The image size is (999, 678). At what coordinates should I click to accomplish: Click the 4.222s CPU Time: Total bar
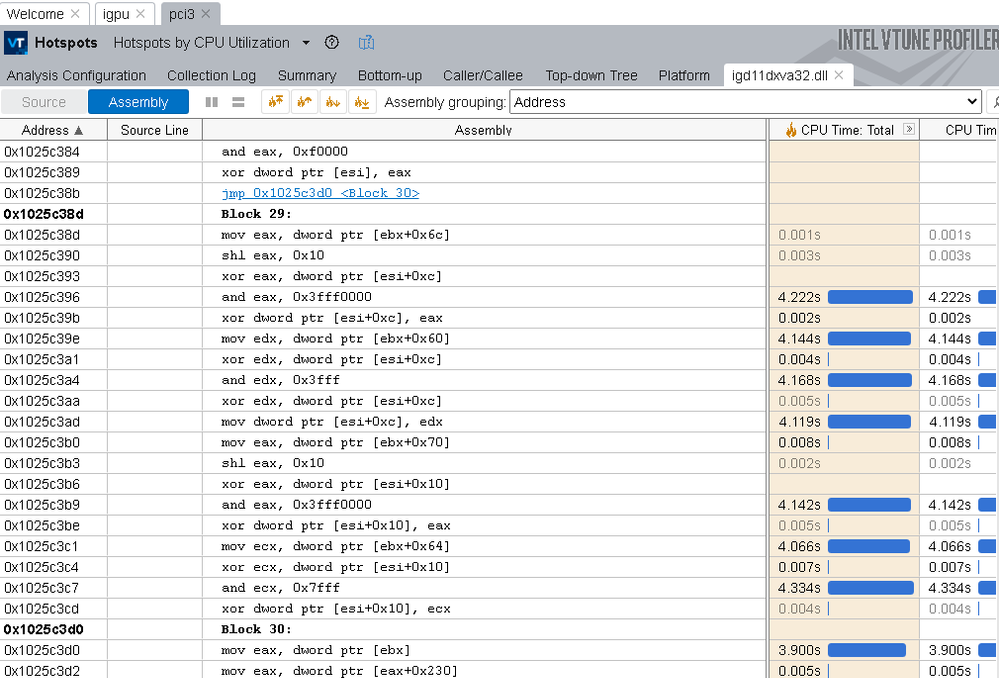pyautogui.click(x=870, y=297)
